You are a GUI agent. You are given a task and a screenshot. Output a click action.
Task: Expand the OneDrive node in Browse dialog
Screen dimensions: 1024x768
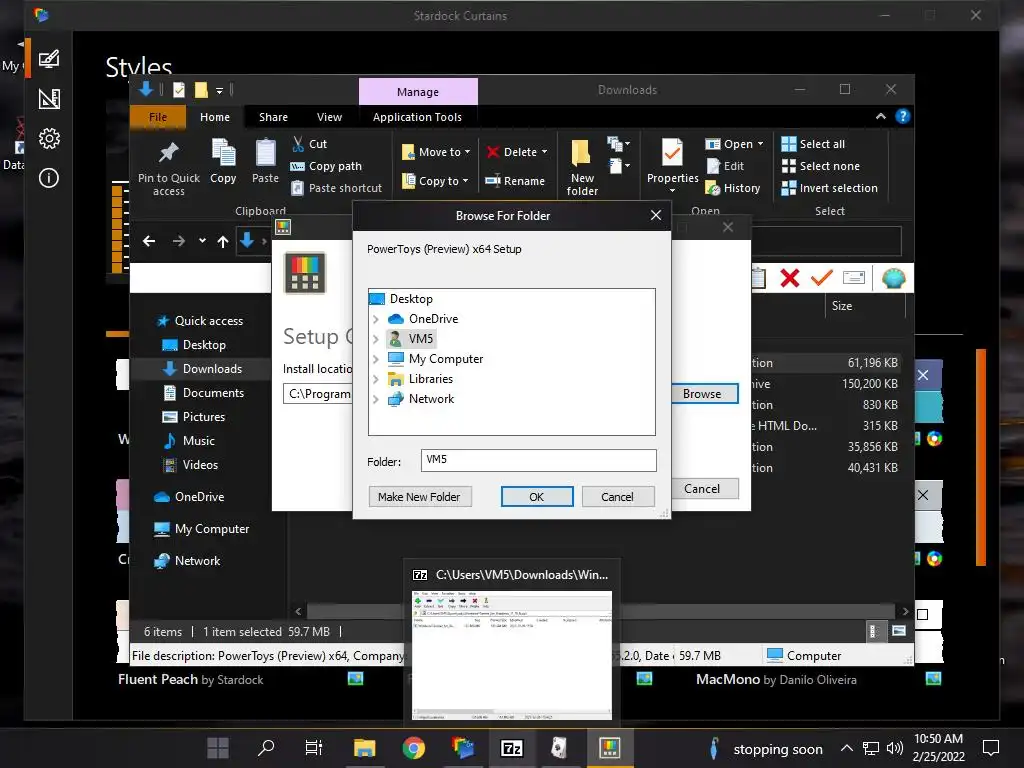(376, 319)
